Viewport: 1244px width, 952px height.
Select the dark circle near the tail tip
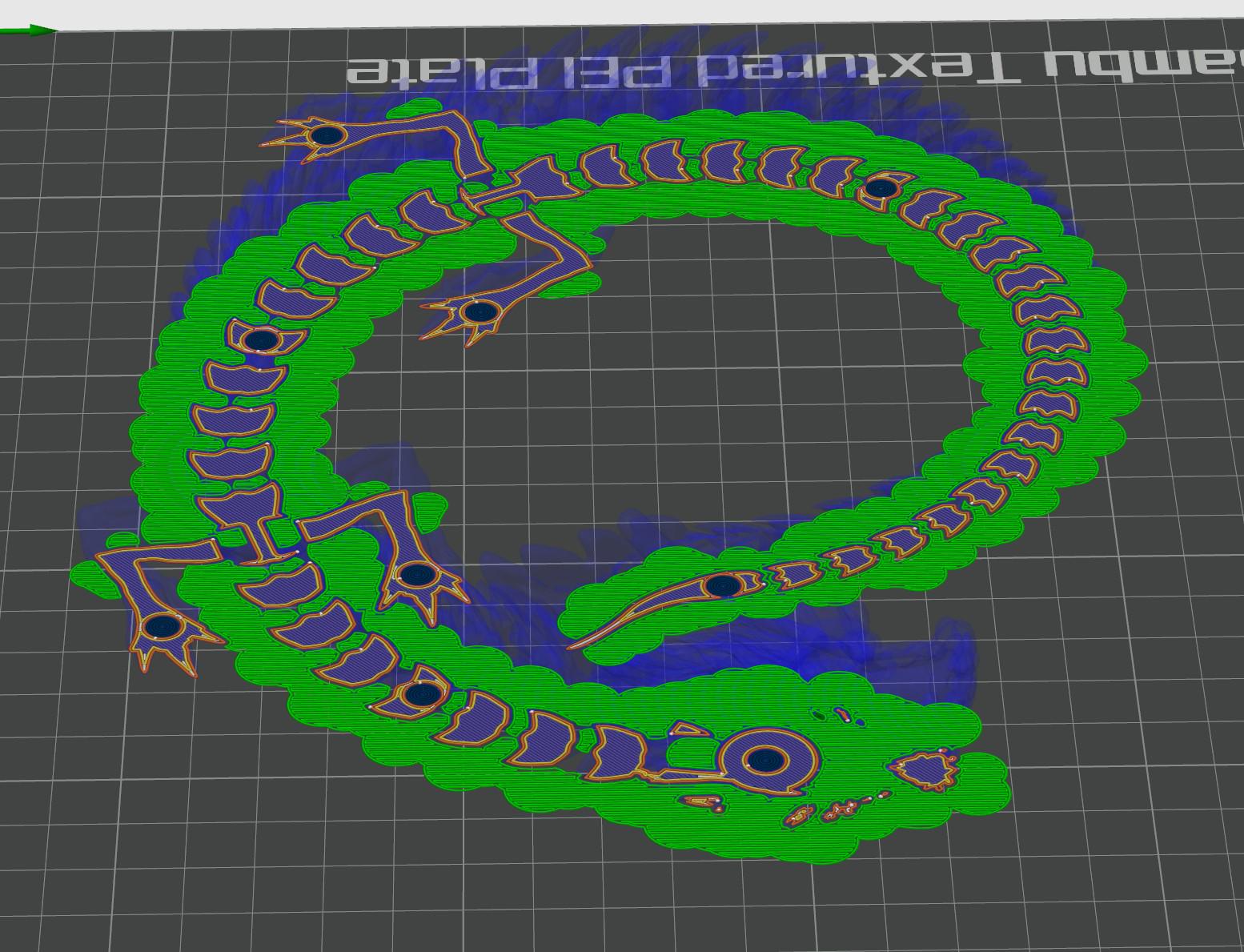click(722, 586)
